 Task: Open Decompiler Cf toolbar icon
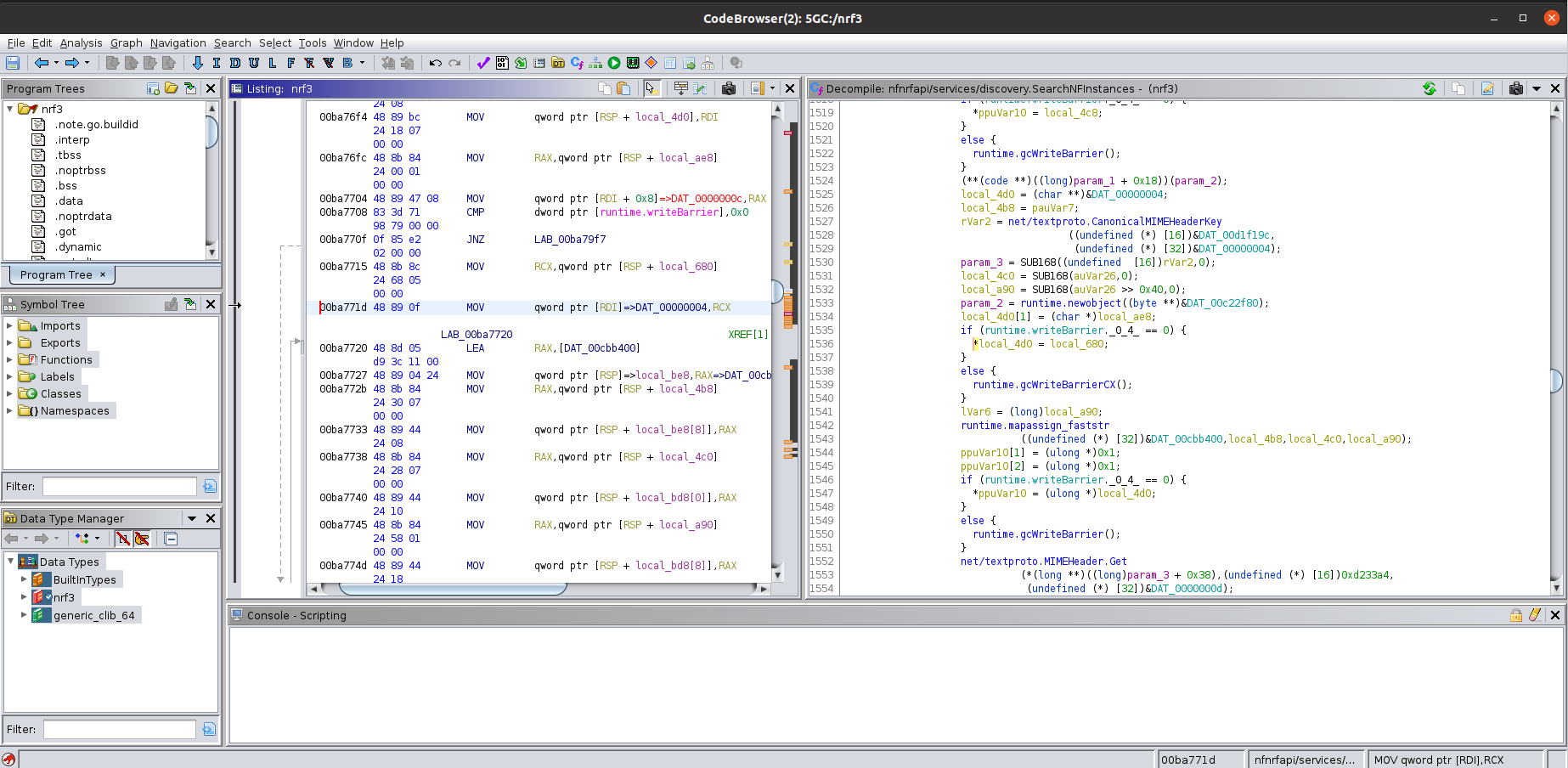click(x=577, y=63)
